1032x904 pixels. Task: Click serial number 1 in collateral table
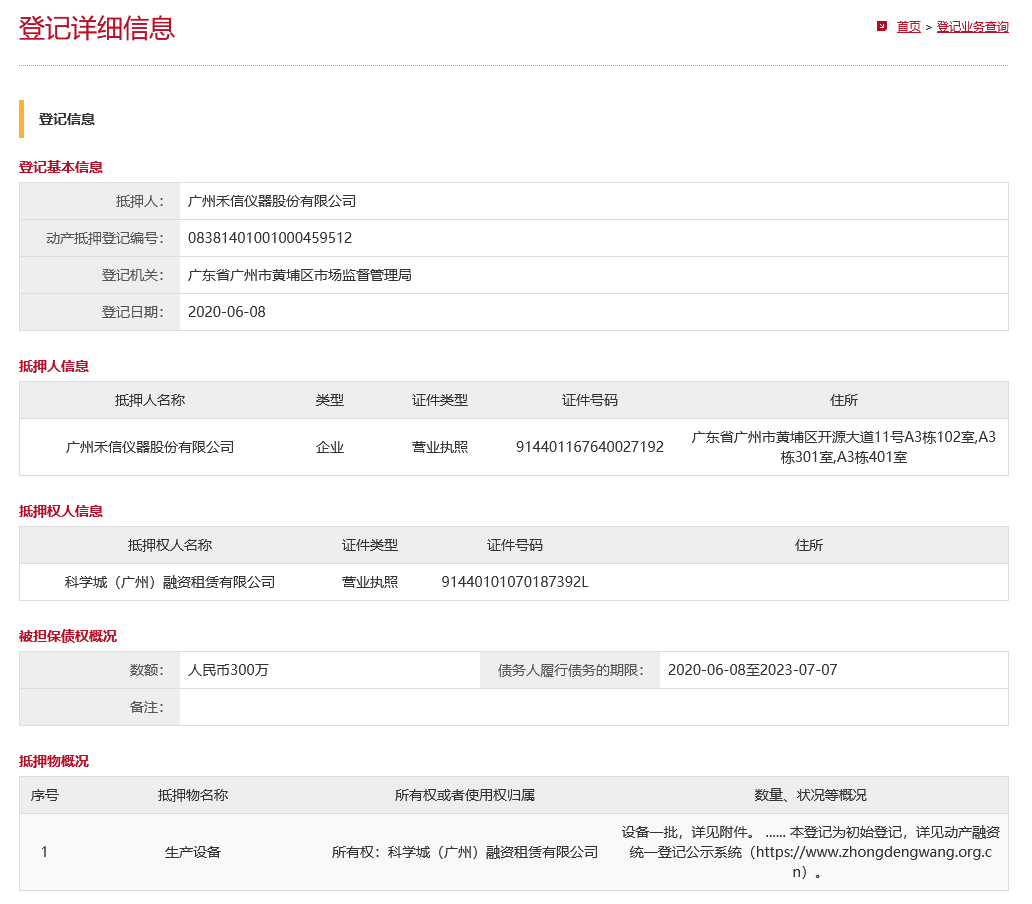pos(44,853)
